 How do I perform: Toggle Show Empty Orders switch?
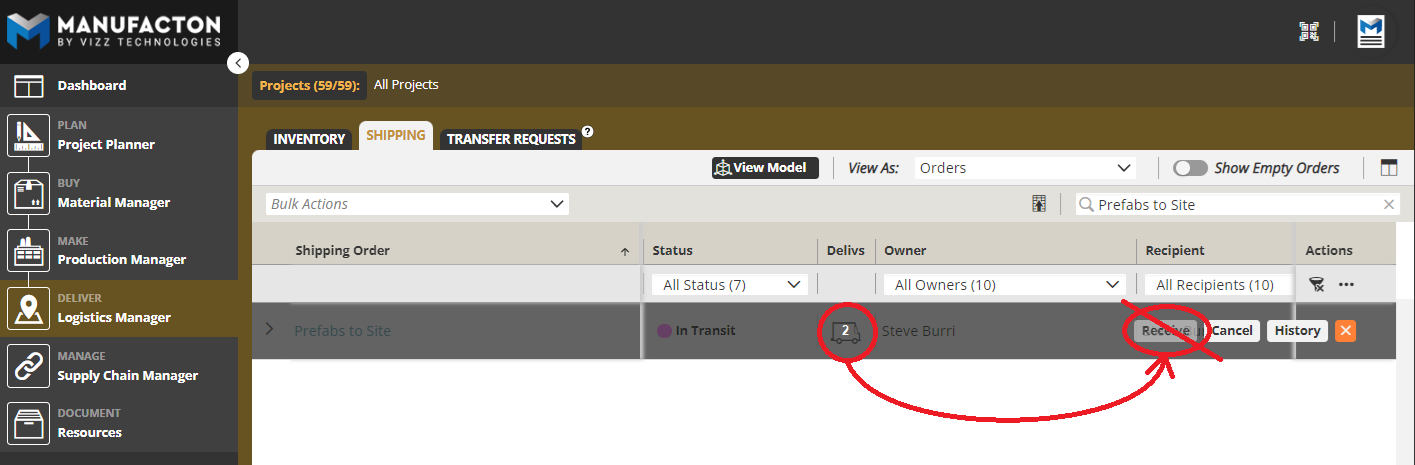click(1189, 168)
